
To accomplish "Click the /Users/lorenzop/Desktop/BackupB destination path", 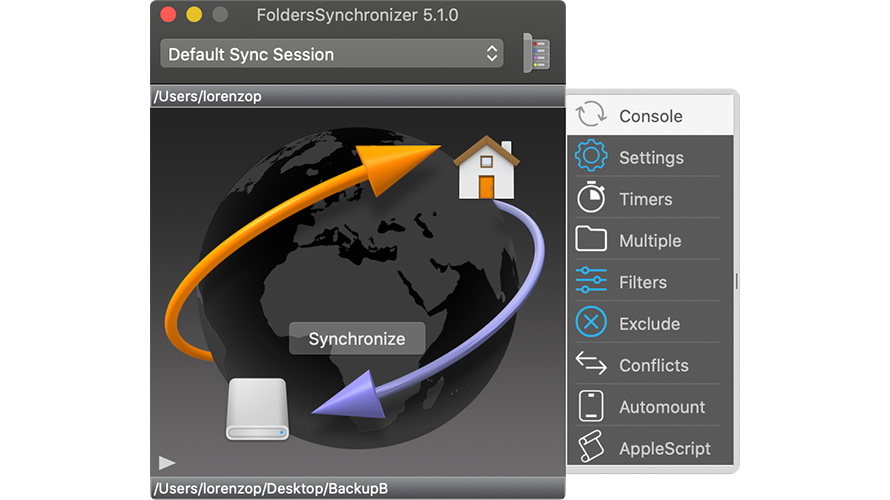I will [358, 488].
